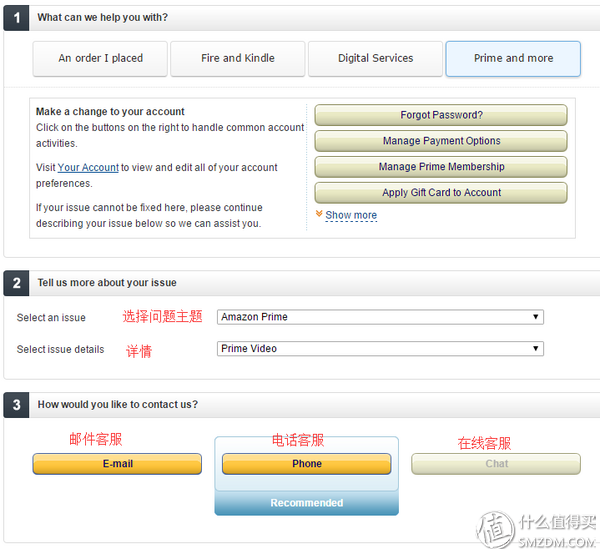Open the Digital Services tab
This screenshot has height=554, width=600.
(x=375, y=59)
